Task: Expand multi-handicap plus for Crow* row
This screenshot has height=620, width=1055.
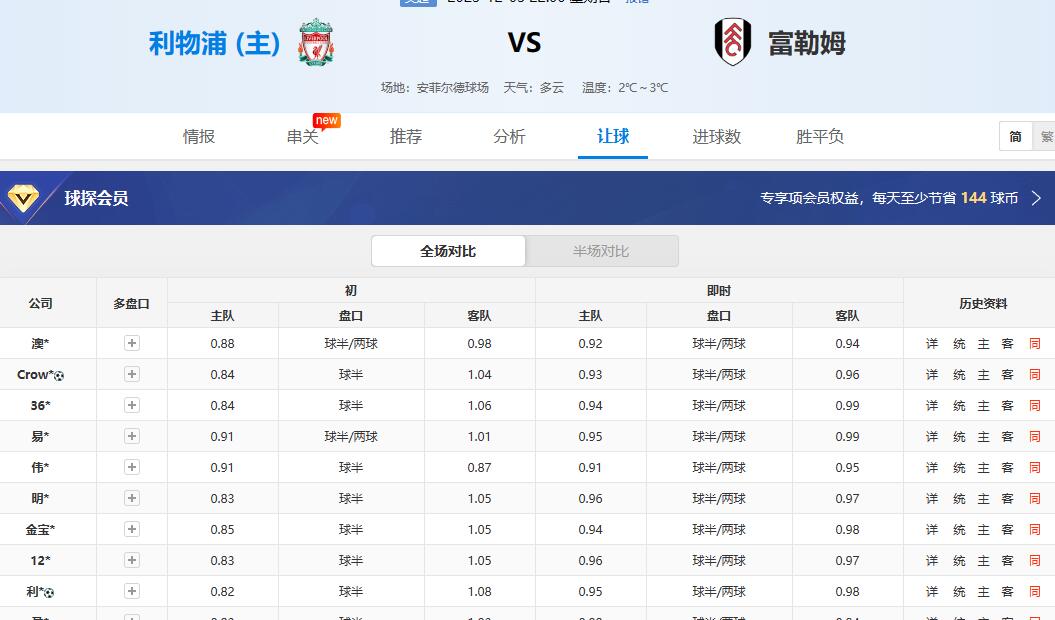Action: 132,374
